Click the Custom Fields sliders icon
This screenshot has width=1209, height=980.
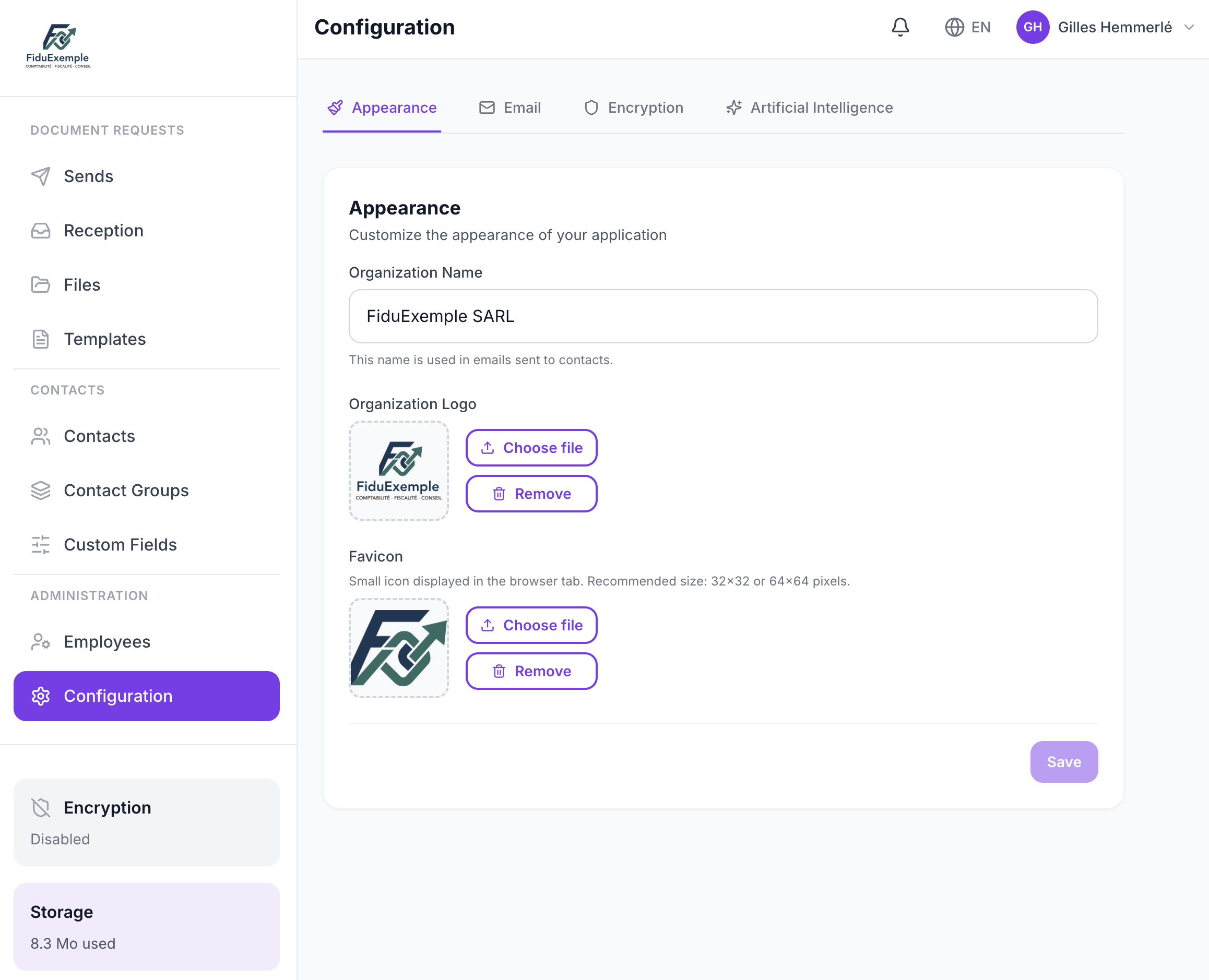pos(40,544)
